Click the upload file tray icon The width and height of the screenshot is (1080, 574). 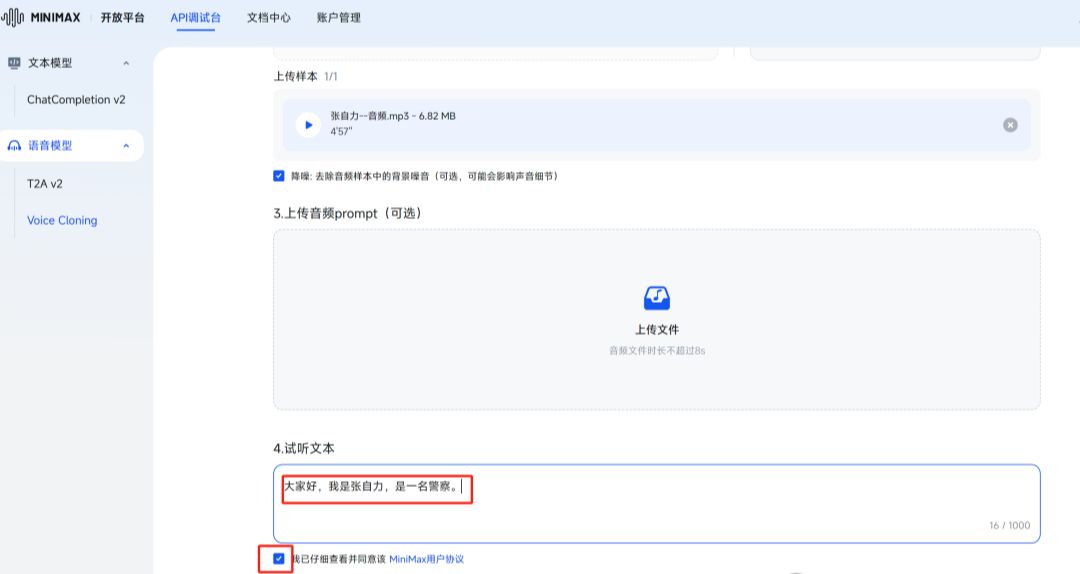coord(656,298)
